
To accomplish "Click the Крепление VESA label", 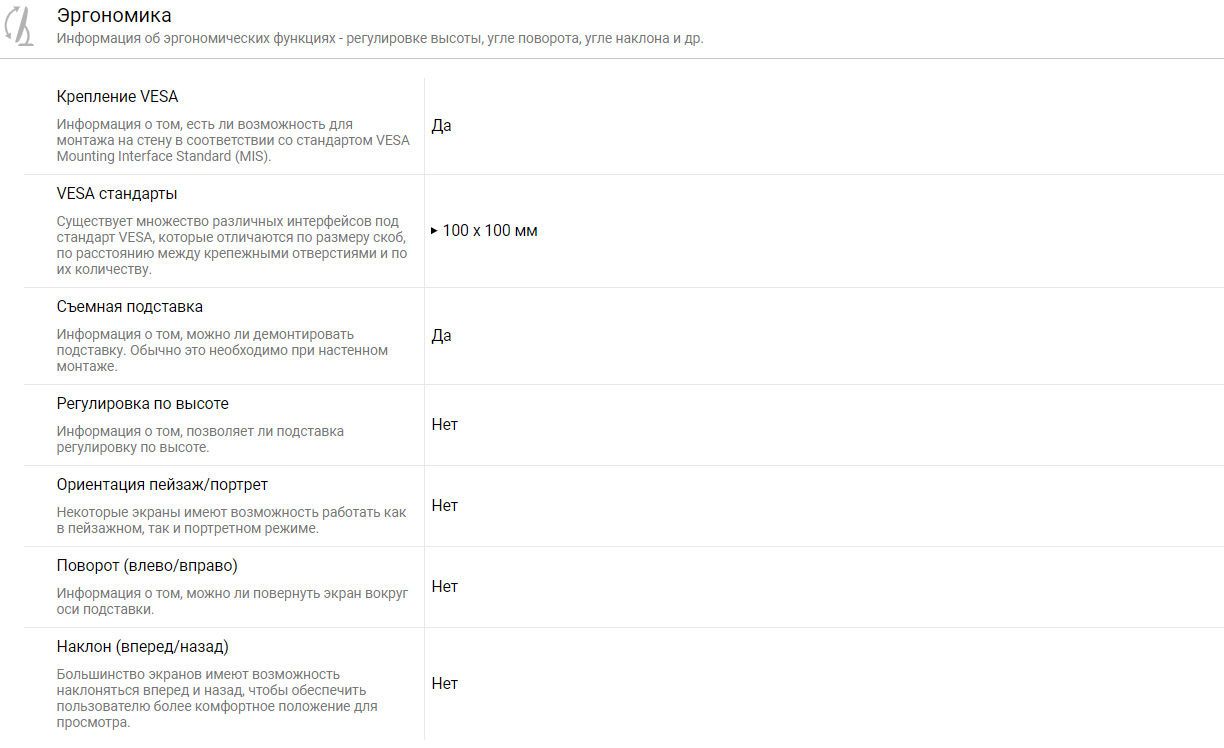I will click(x=118, y=97).
